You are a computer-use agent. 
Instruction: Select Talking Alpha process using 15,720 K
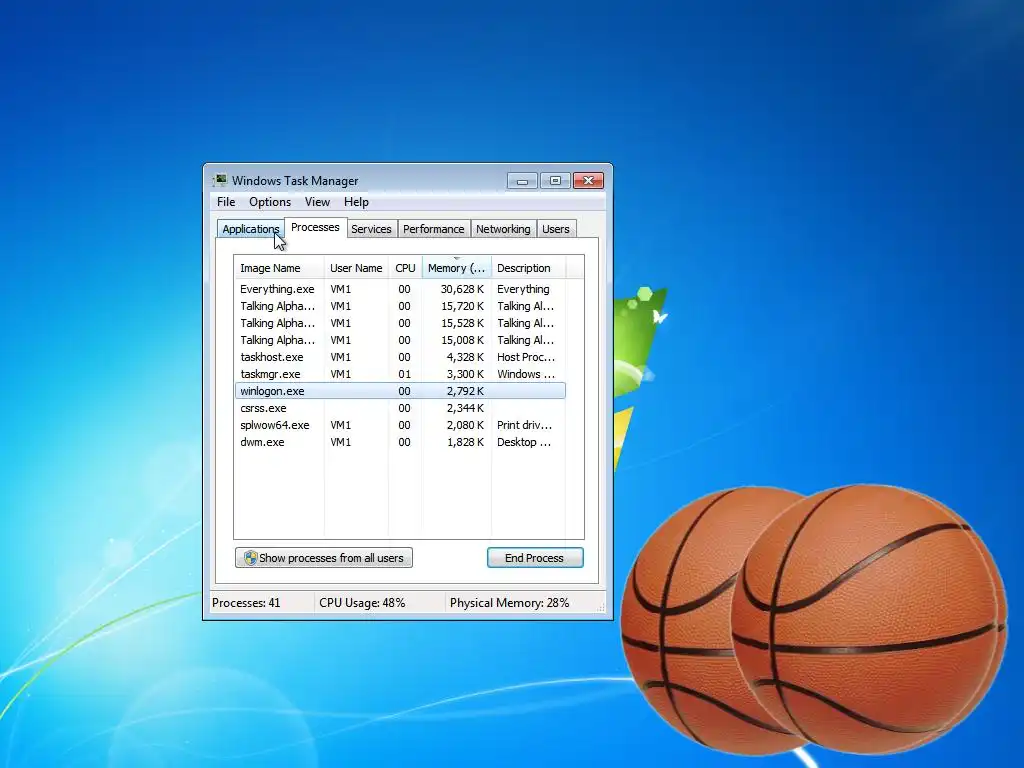point(400,306)
